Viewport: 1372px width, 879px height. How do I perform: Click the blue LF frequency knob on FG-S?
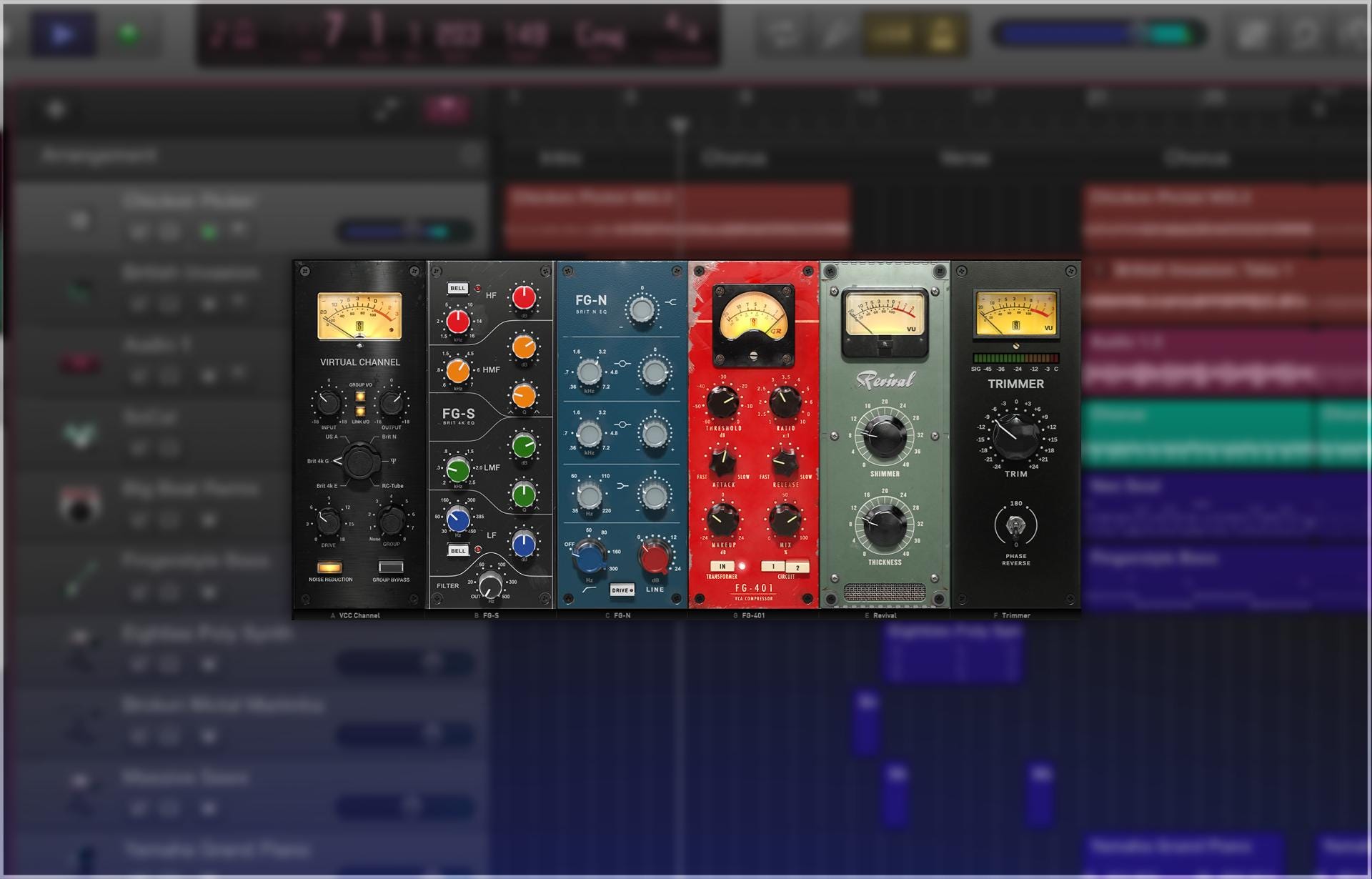tap(458, 520)
